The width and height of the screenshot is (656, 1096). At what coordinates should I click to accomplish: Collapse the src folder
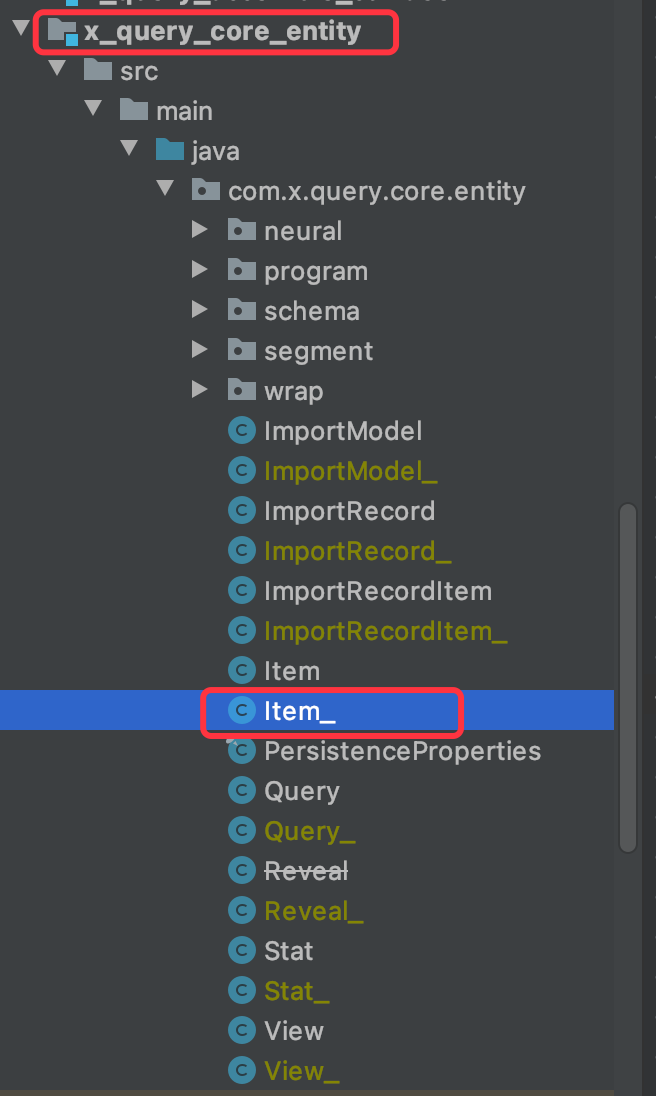click(57, 71)
